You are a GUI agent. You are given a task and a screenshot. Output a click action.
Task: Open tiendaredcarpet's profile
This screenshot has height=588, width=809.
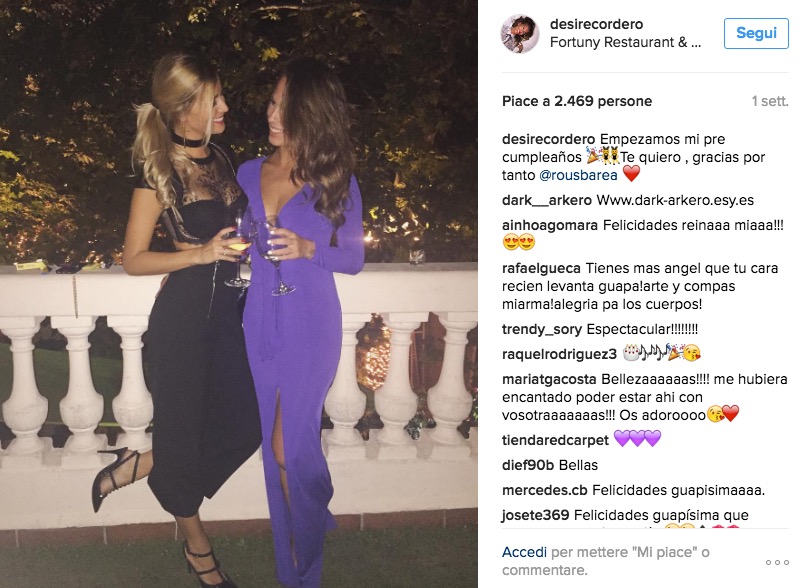point(555,440)
